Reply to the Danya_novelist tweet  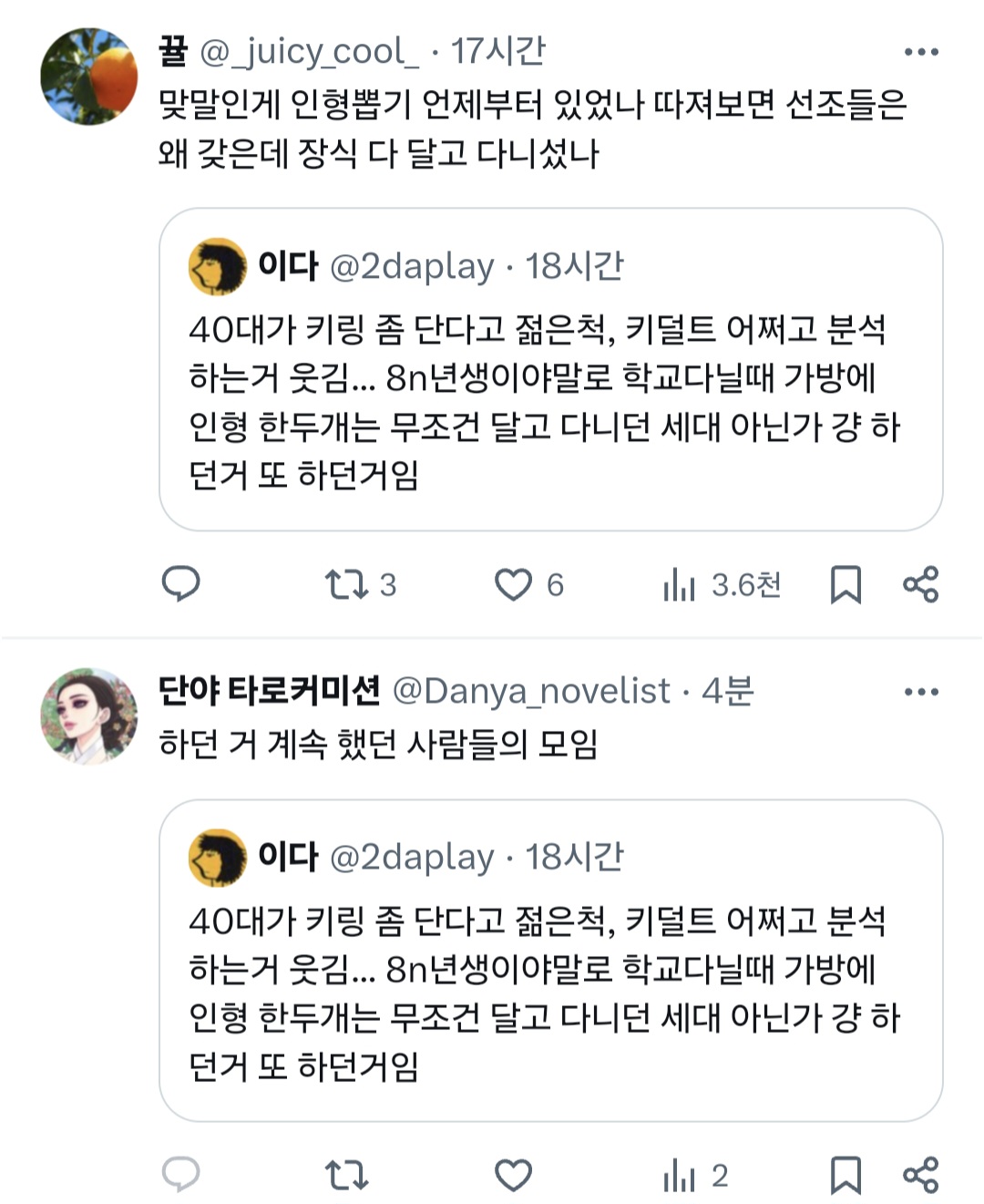pyautogui.click(x=180, y=1175)
